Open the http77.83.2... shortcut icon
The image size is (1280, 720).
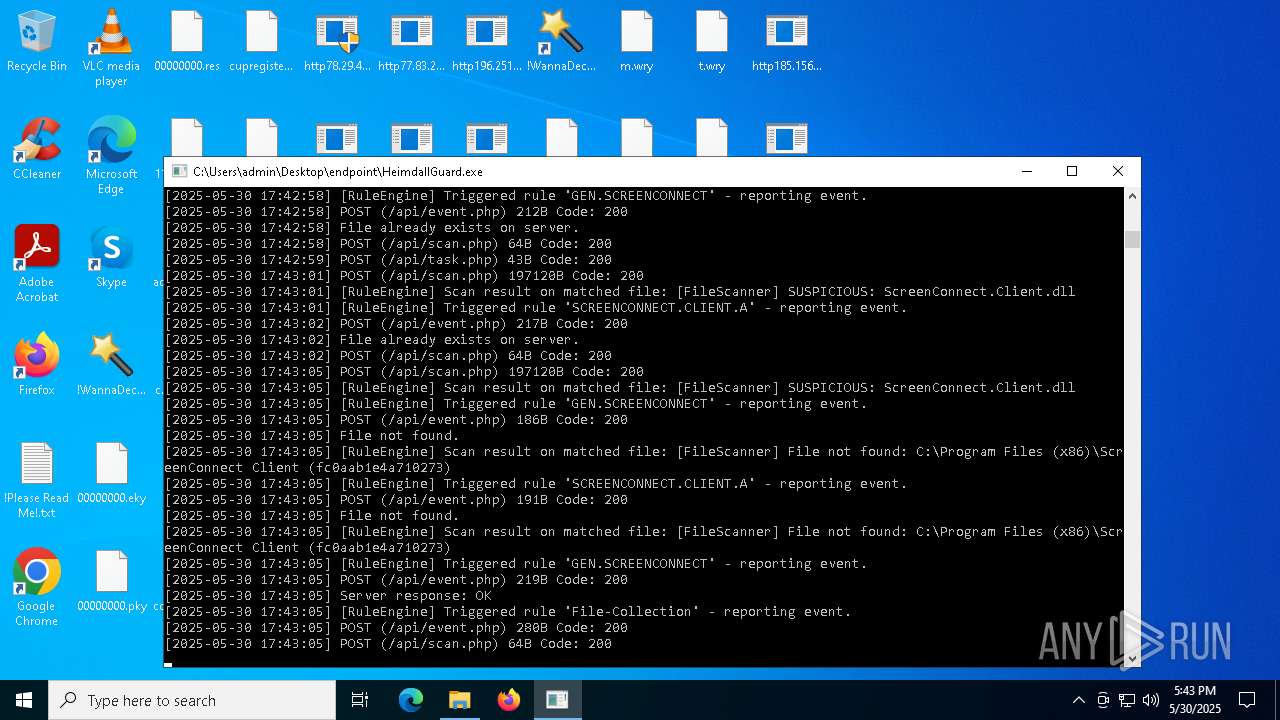click(x=412, y=42)
